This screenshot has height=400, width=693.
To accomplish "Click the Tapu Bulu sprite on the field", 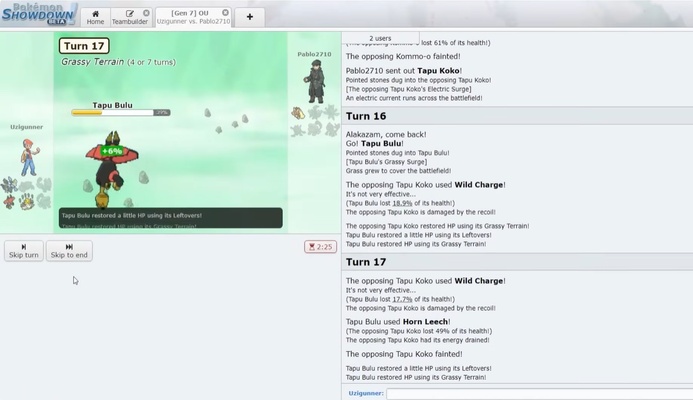I will [x=111, y=169].
